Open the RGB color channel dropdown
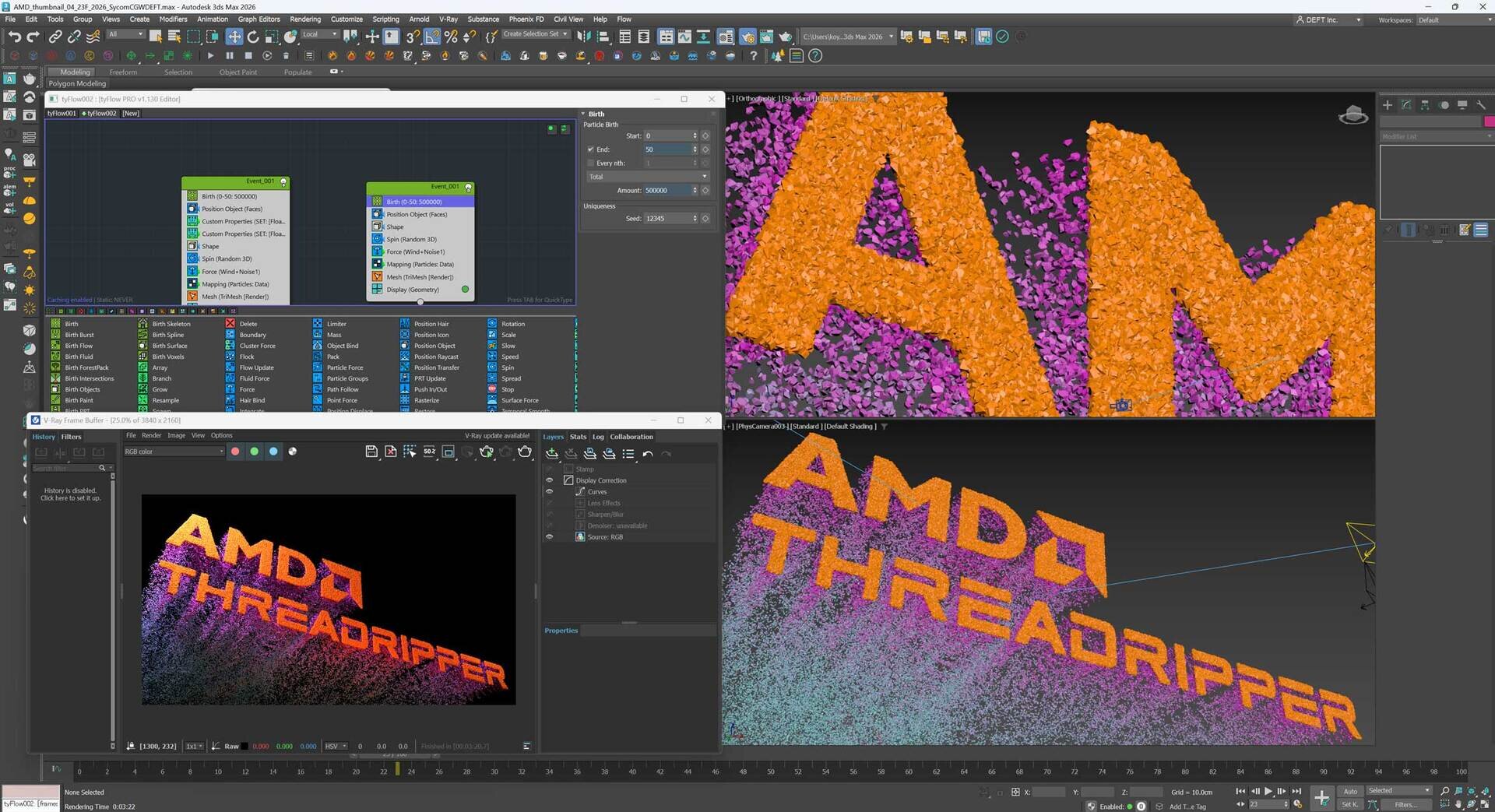 (x=174, y=452)
